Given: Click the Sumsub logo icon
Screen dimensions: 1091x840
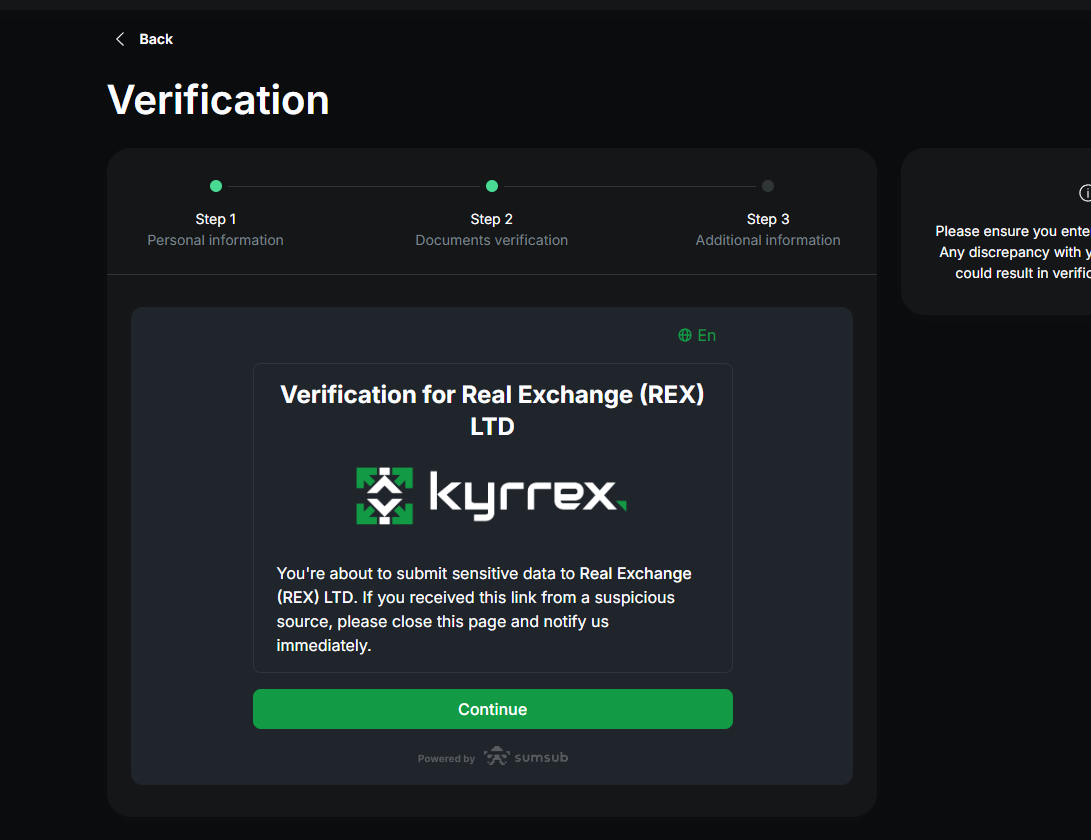Looking at the screenshot, I should point(497,757).
